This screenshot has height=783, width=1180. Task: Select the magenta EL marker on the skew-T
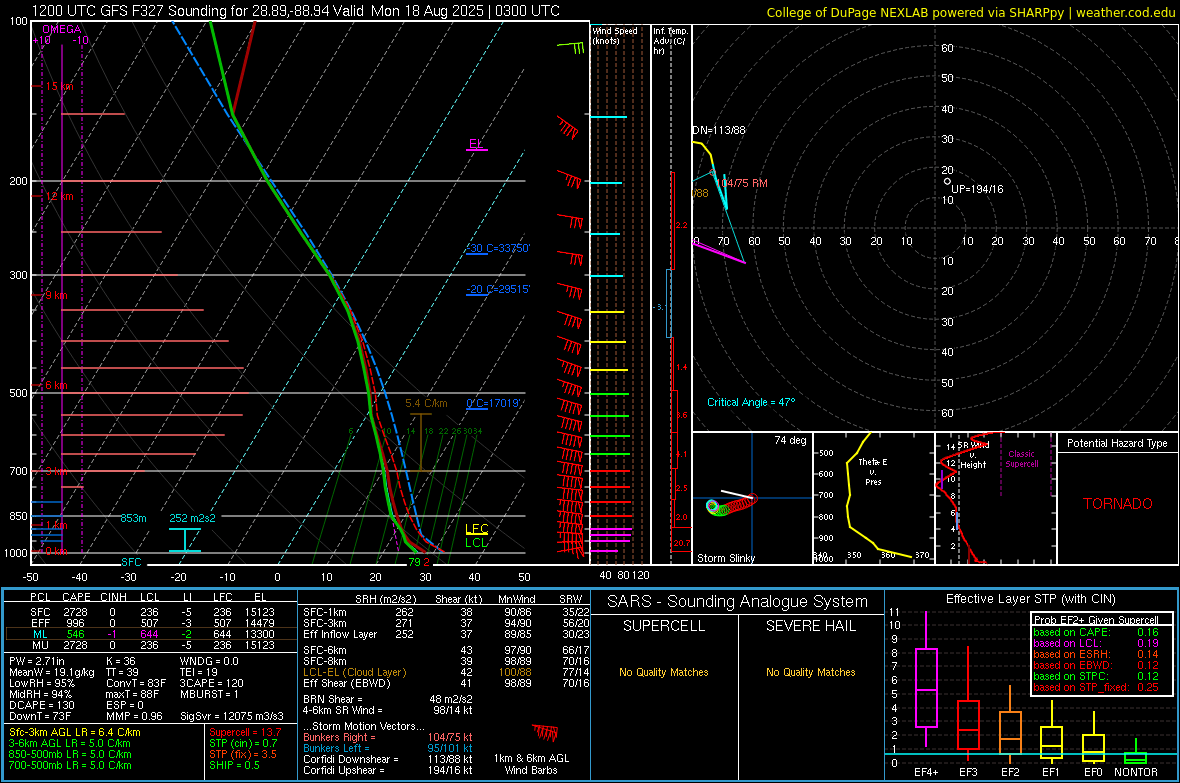pos(476,144)
